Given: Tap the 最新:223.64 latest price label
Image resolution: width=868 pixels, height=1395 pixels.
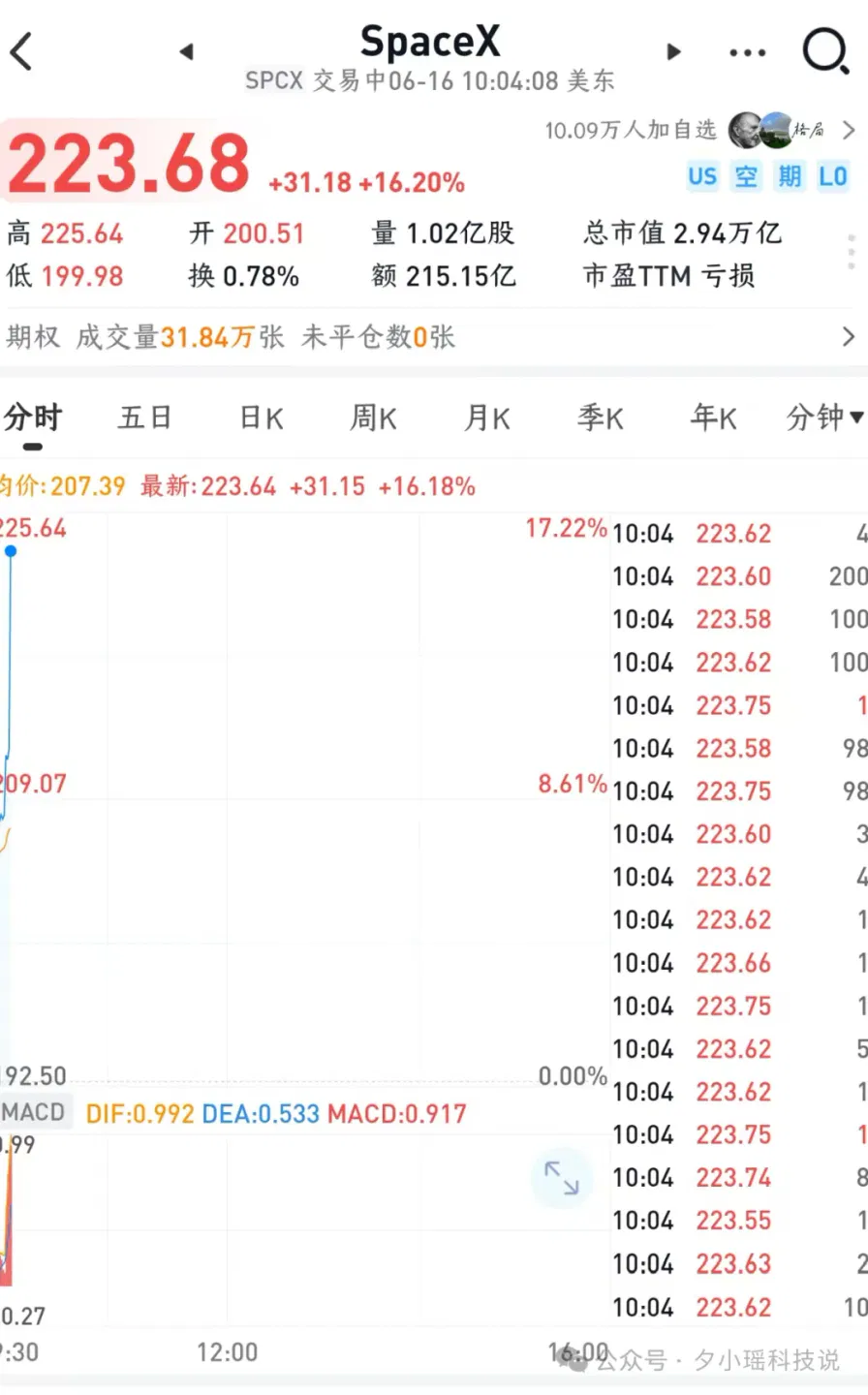Looking at the screenshot, I should [x=208, y=486].
